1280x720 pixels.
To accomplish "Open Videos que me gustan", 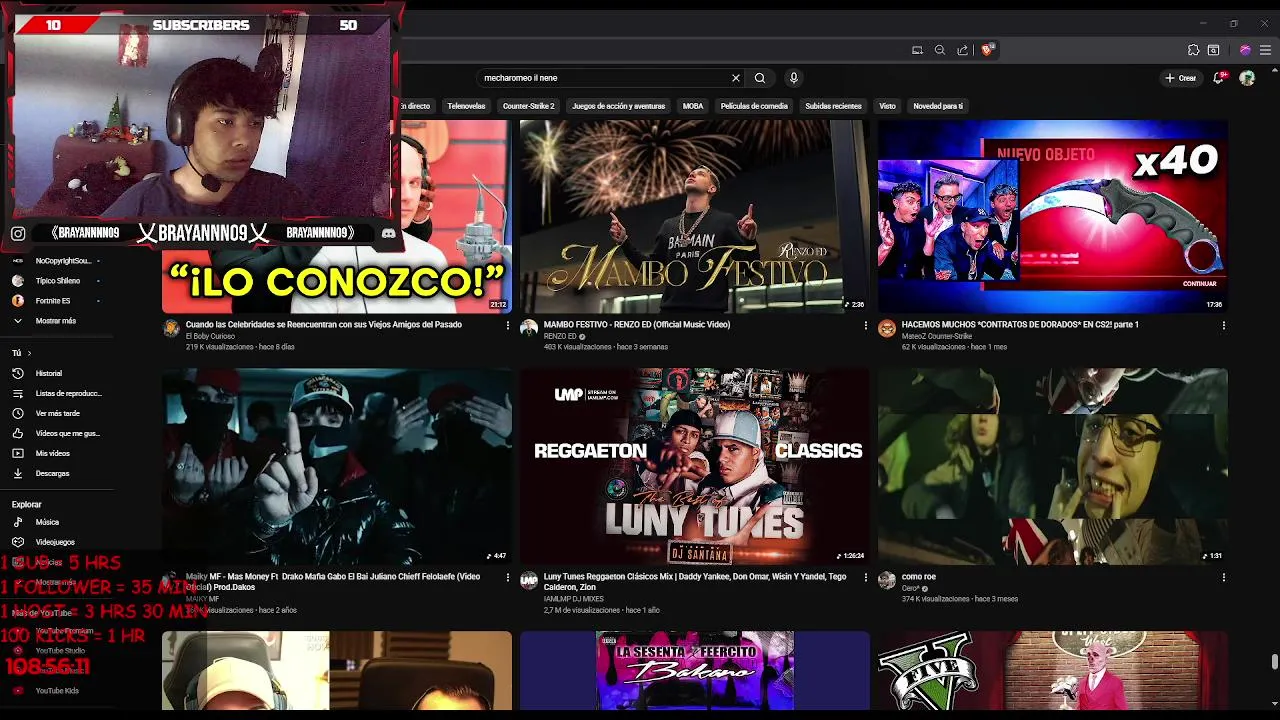I will click(x=58, y=433).
